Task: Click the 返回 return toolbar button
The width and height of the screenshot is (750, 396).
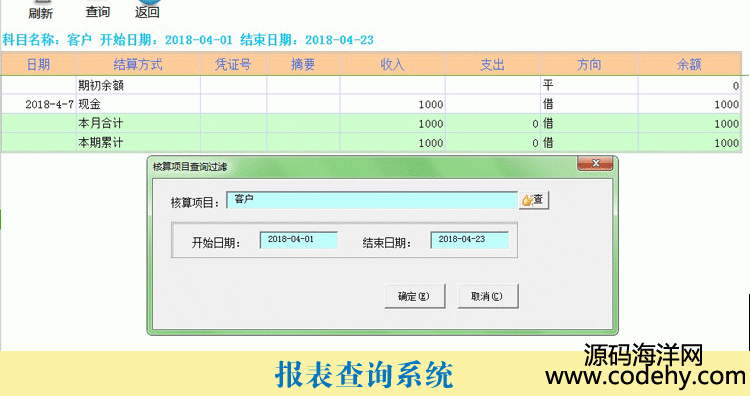Action: 147,11
